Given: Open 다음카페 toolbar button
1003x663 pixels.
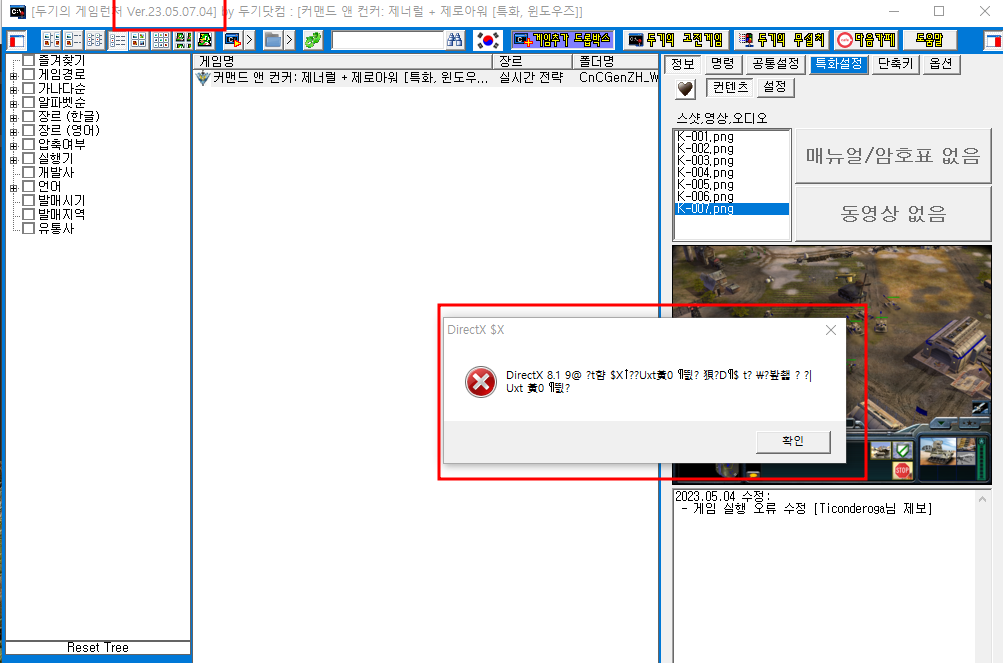Looking at the screenshot, I should click(x=866, y=40).
